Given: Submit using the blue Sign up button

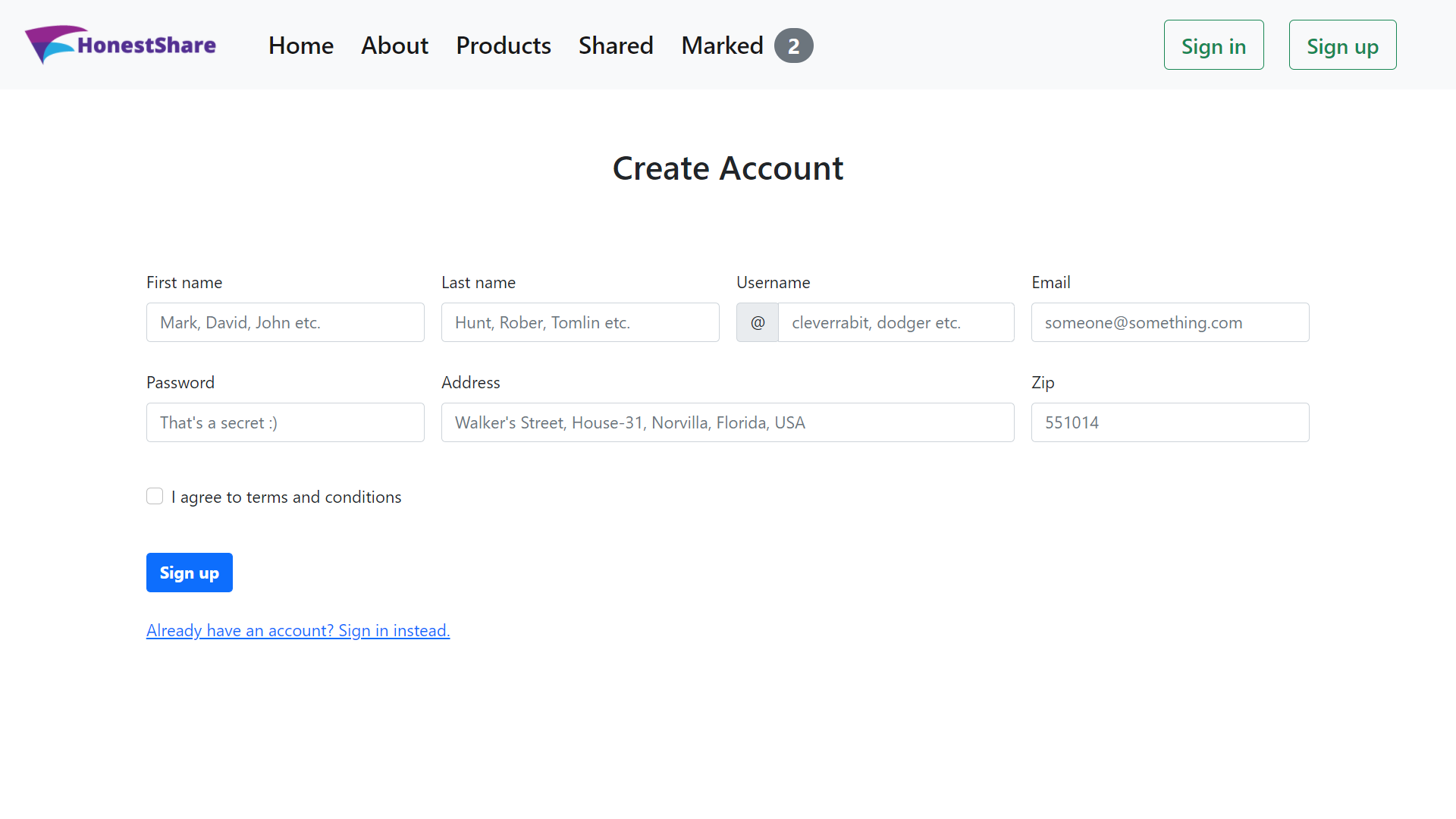Looking at the screenshot, I should click(x=189, y=573).
